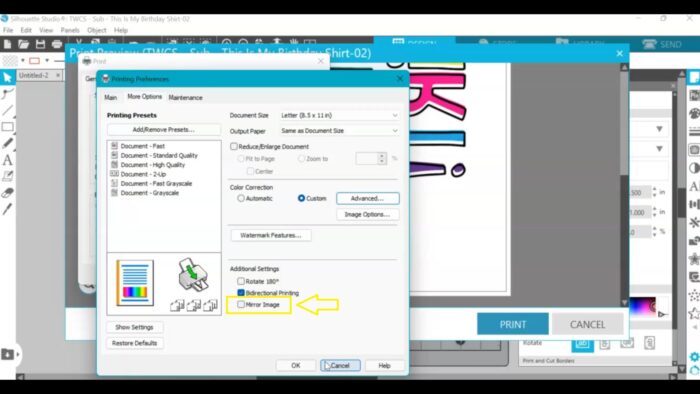
Task: Open the Object menu
Action: (96, 30)
